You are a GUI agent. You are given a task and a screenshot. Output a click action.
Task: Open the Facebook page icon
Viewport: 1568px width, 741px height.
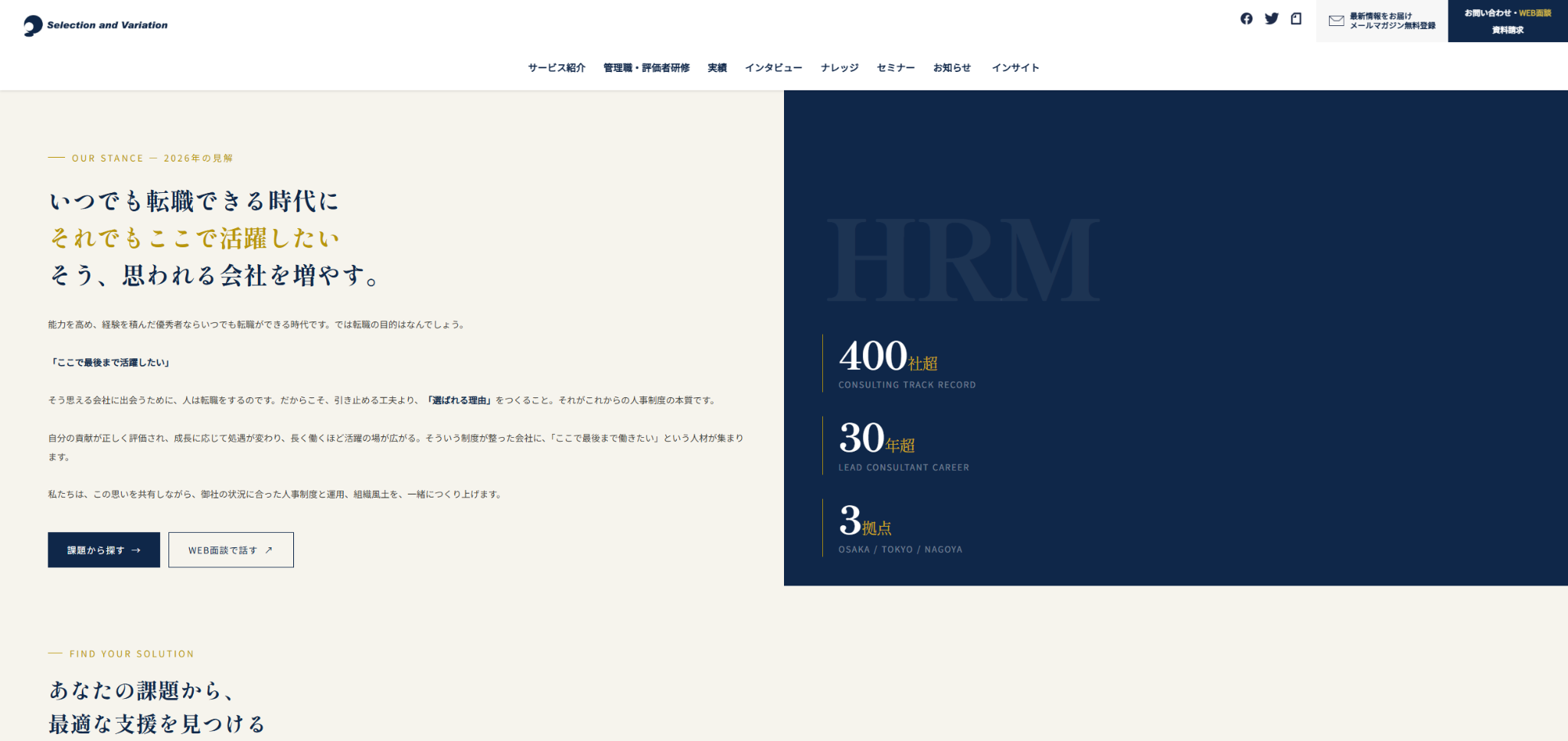tap(1246, 18)
